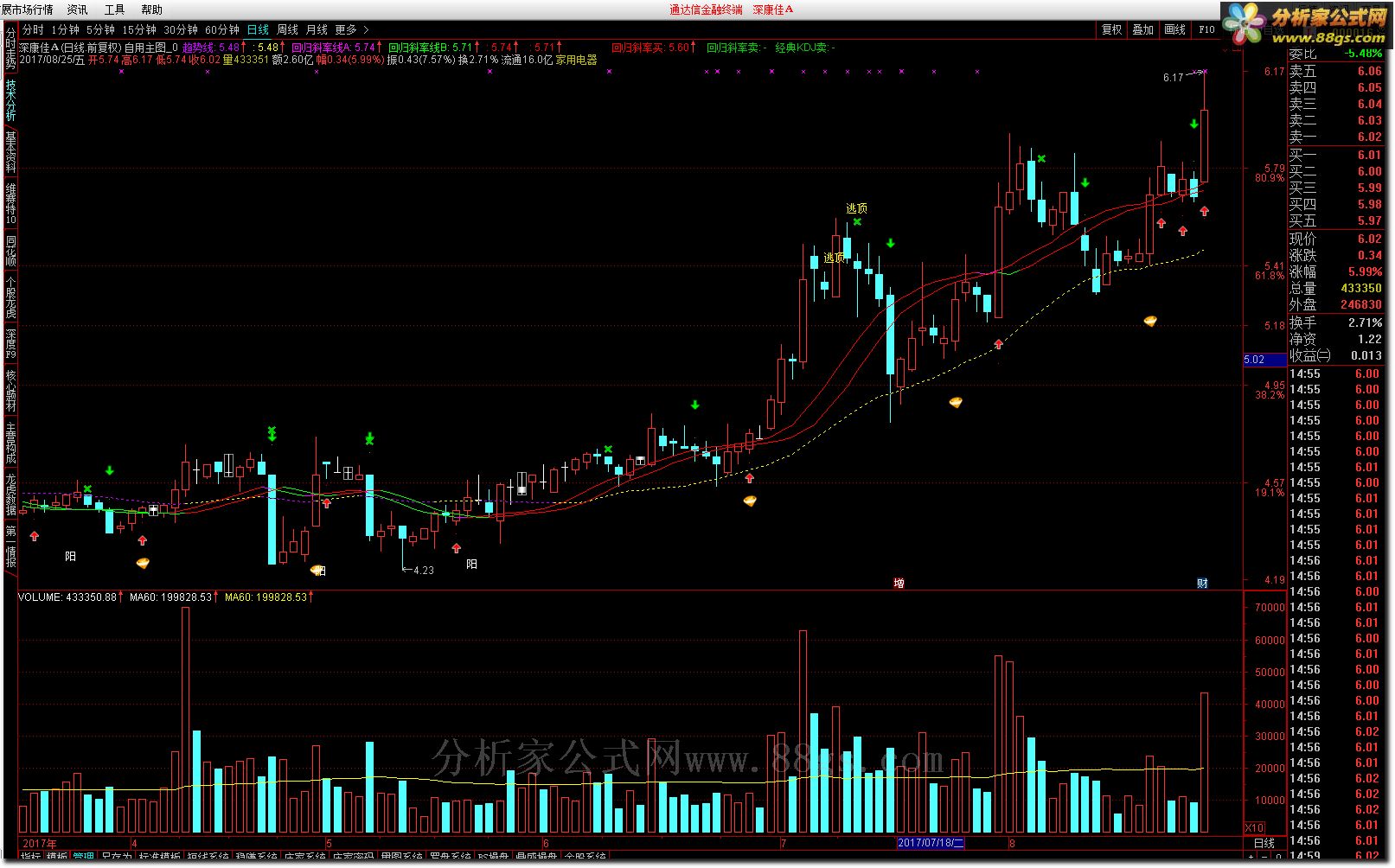Switch chart to 1分钟 period
Screen dimensions: 1395x868
point(65,29)
